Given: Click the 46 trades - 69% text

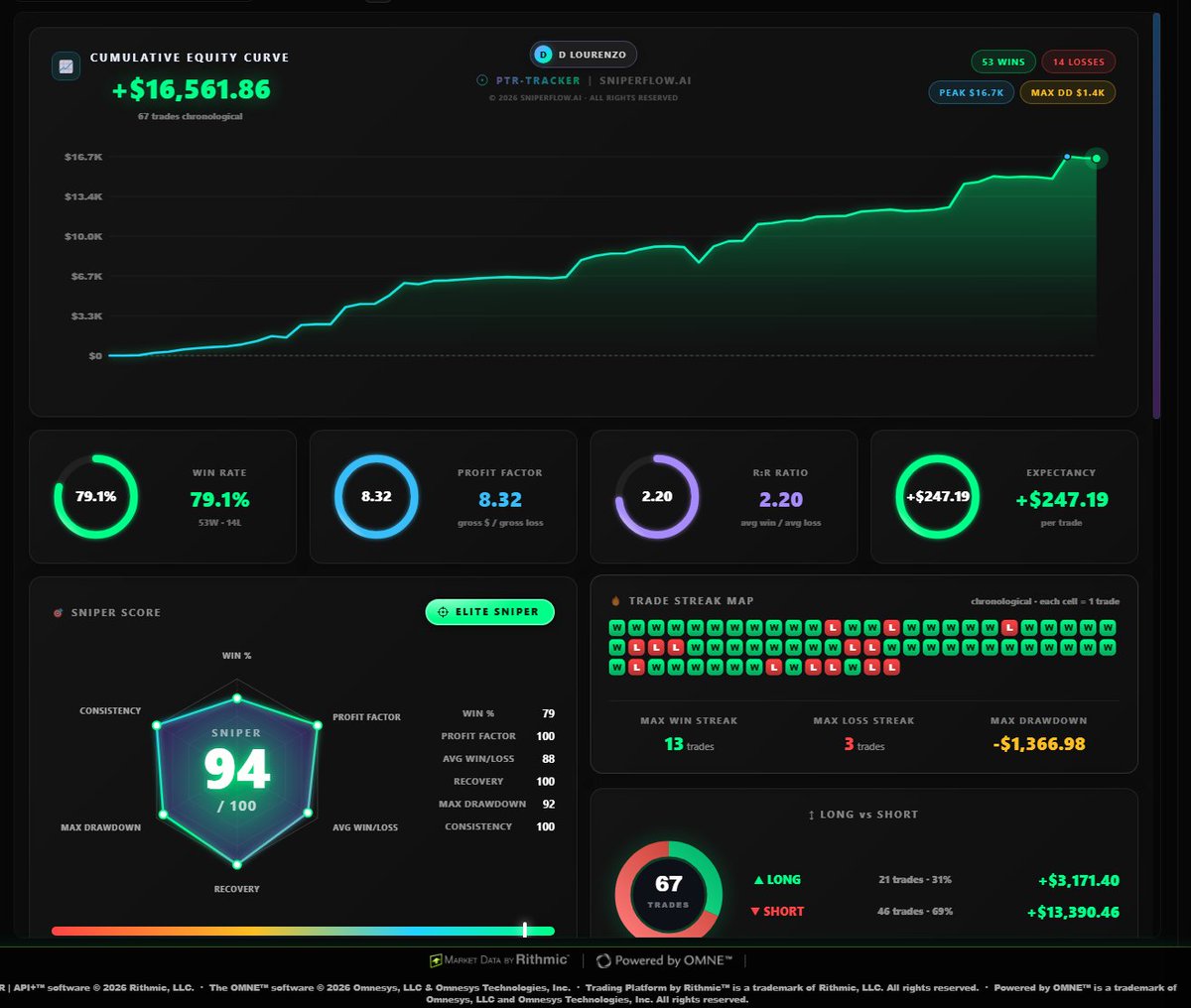Looking at the screenshot, I should tap(915, 911).
